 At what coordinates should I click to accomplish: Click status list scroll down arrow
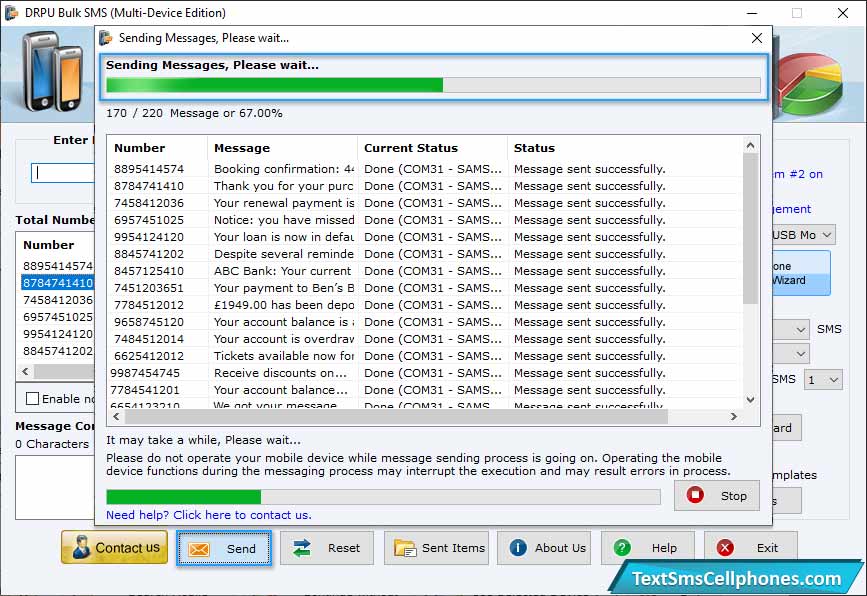[750, 399]
